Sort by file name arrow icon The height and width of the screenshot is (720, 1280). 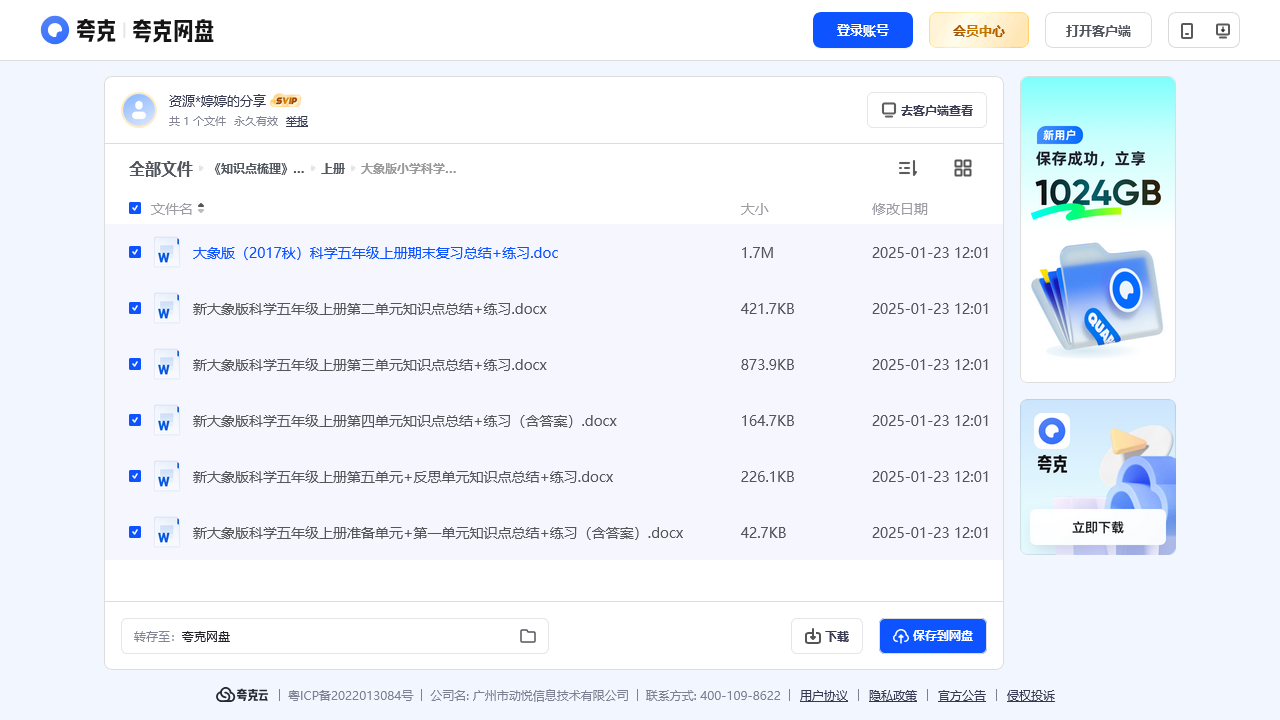(201, 208)
